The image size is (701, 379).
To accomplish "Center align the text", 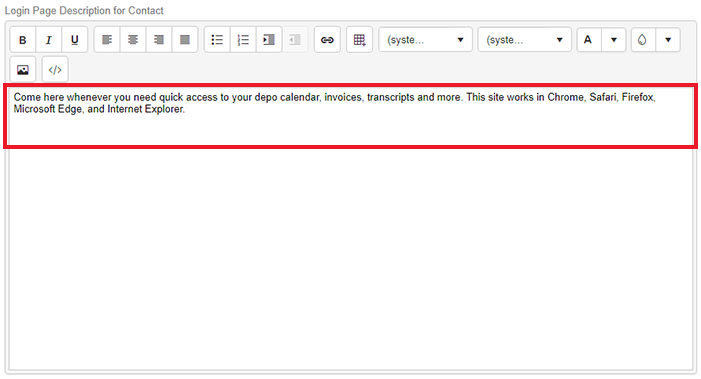I will tap(133, 40).
